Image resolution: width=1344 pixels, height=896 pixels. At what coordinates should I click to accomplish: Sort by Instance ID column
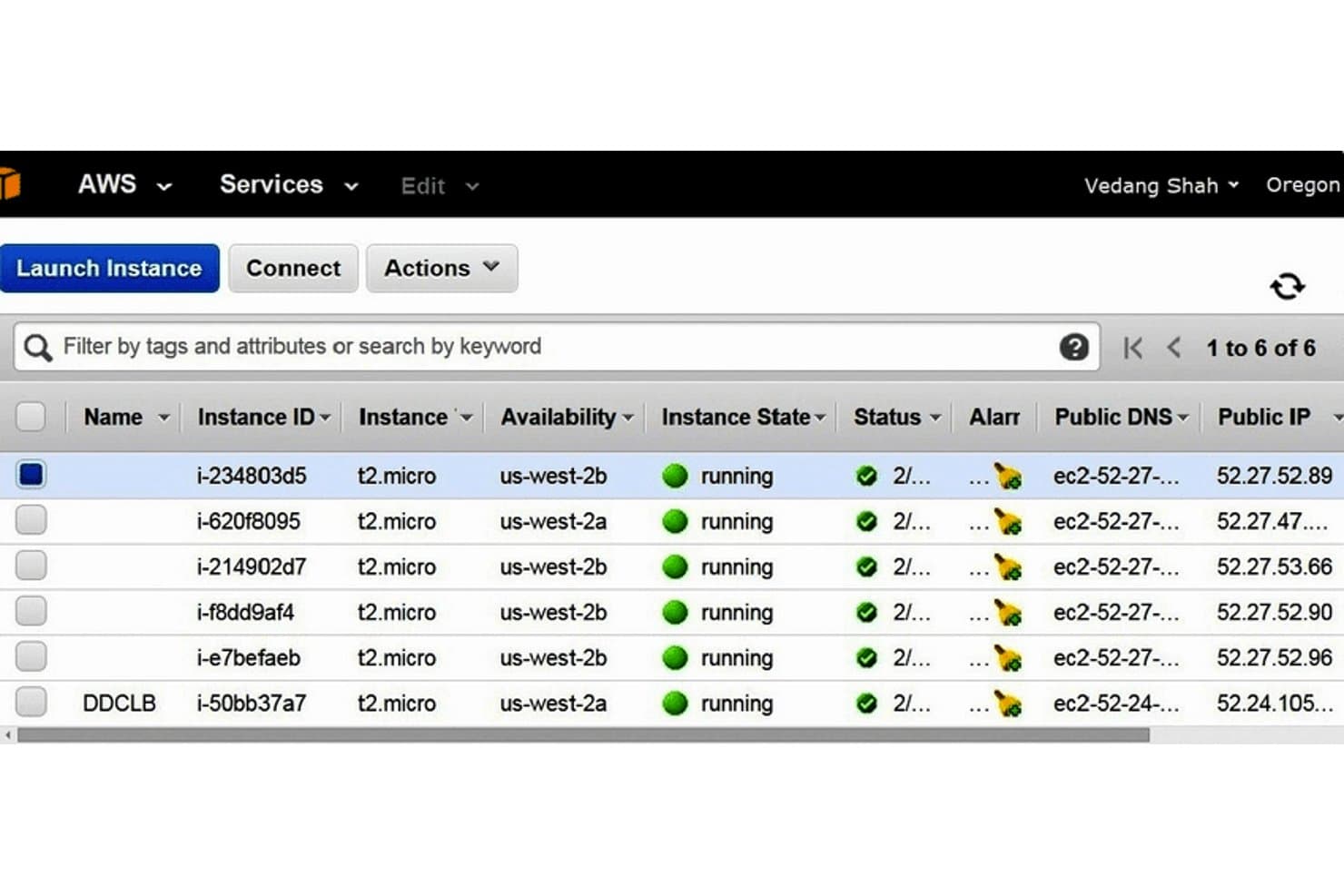tap(263, 417)
